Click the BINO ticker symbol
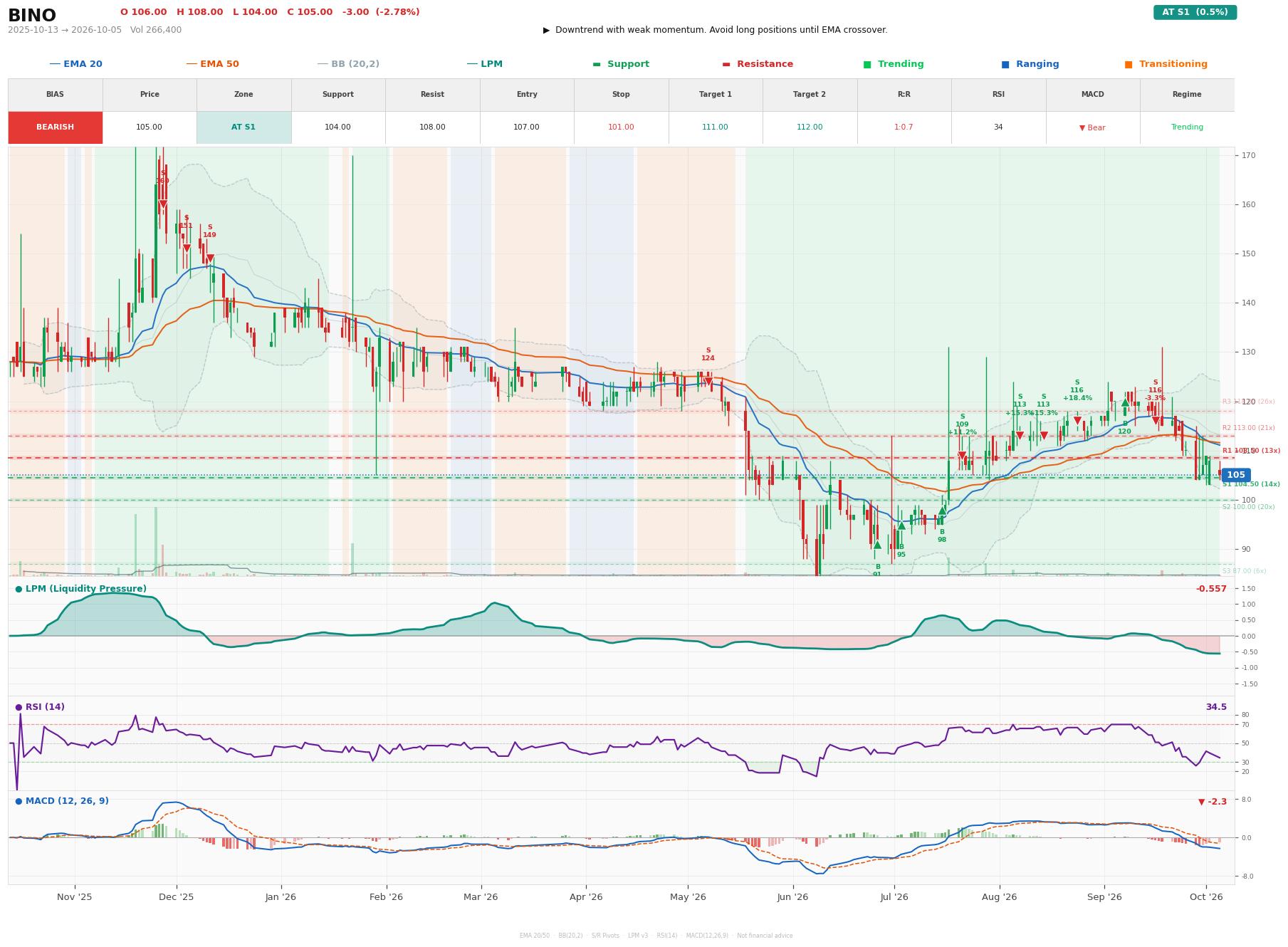The width and height of the screenshot is (1288, 947). (32, 16)
